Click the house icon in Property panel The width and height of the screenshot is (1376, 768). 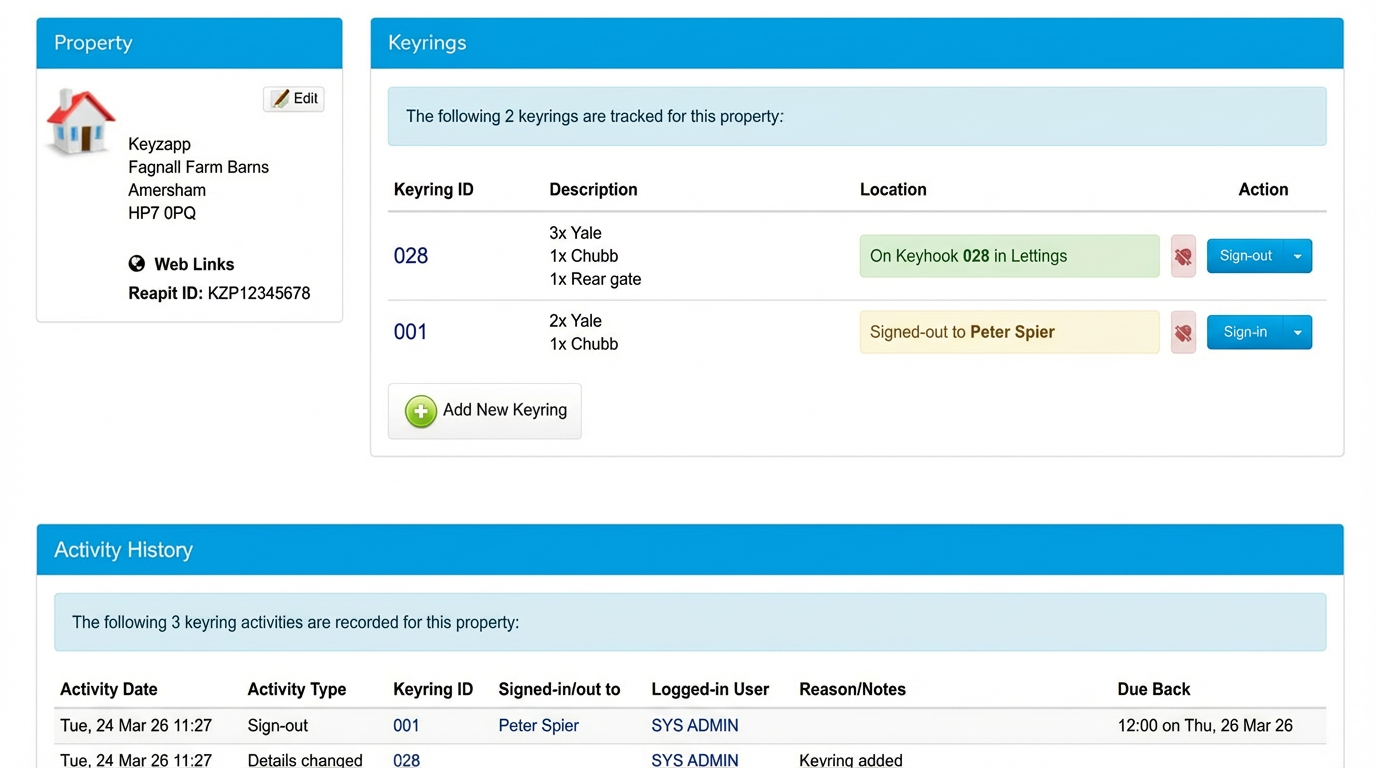[81, 122]
